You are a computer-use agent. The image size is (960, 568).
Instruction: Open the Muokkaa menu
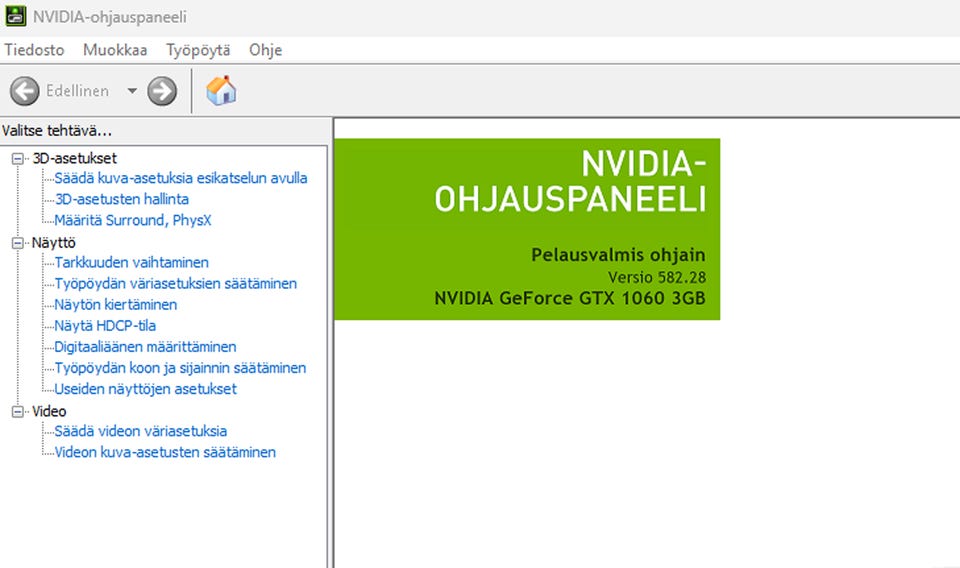click(x=115, y=50)
